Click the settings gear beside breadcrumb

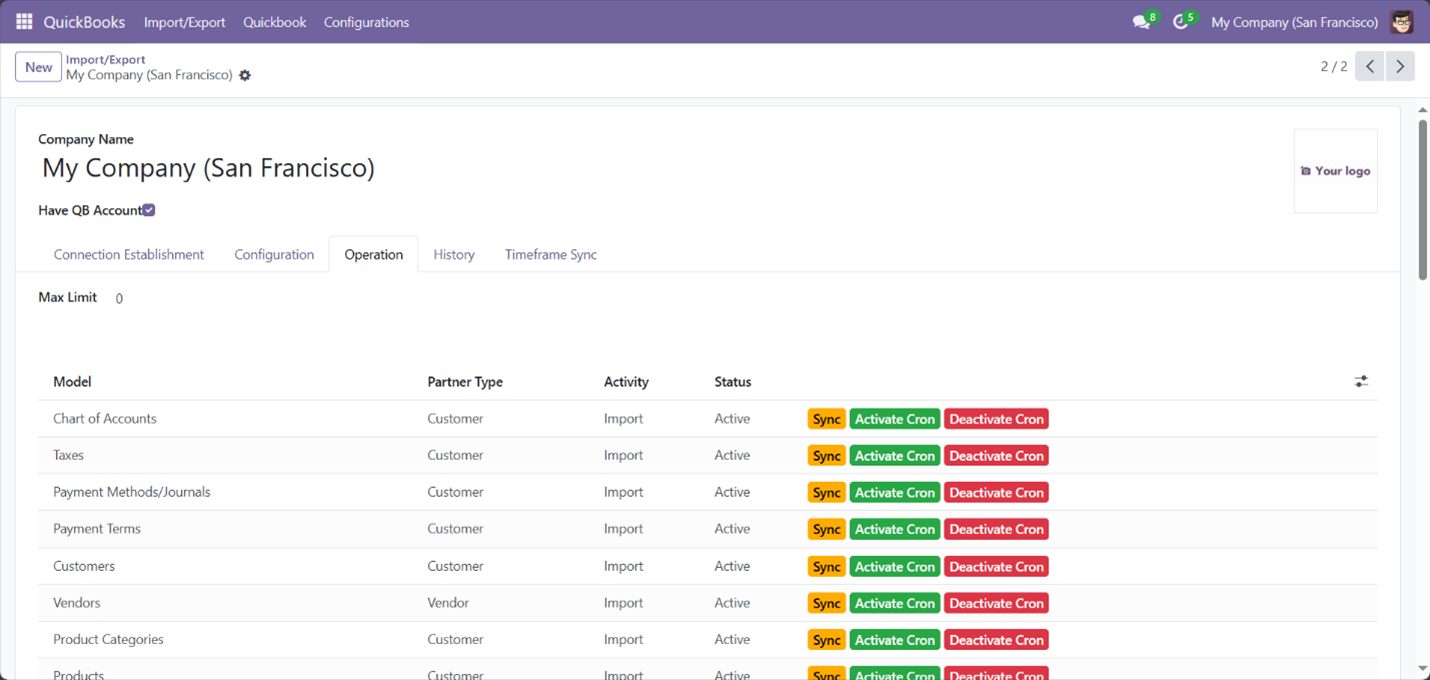click(x=244, y=75)
